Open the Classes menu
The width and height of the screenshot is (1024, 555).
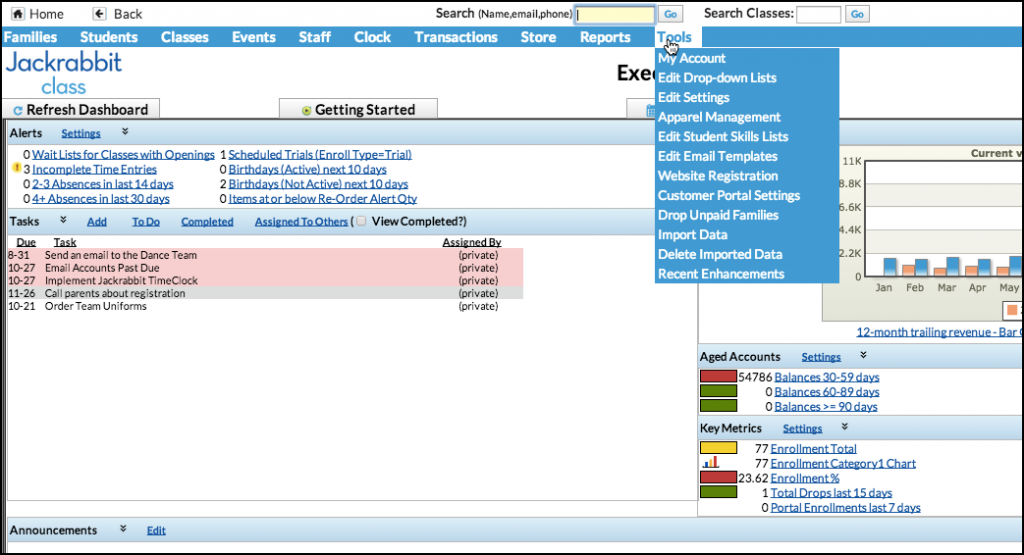pyautogui.click(x=185, y=37)
